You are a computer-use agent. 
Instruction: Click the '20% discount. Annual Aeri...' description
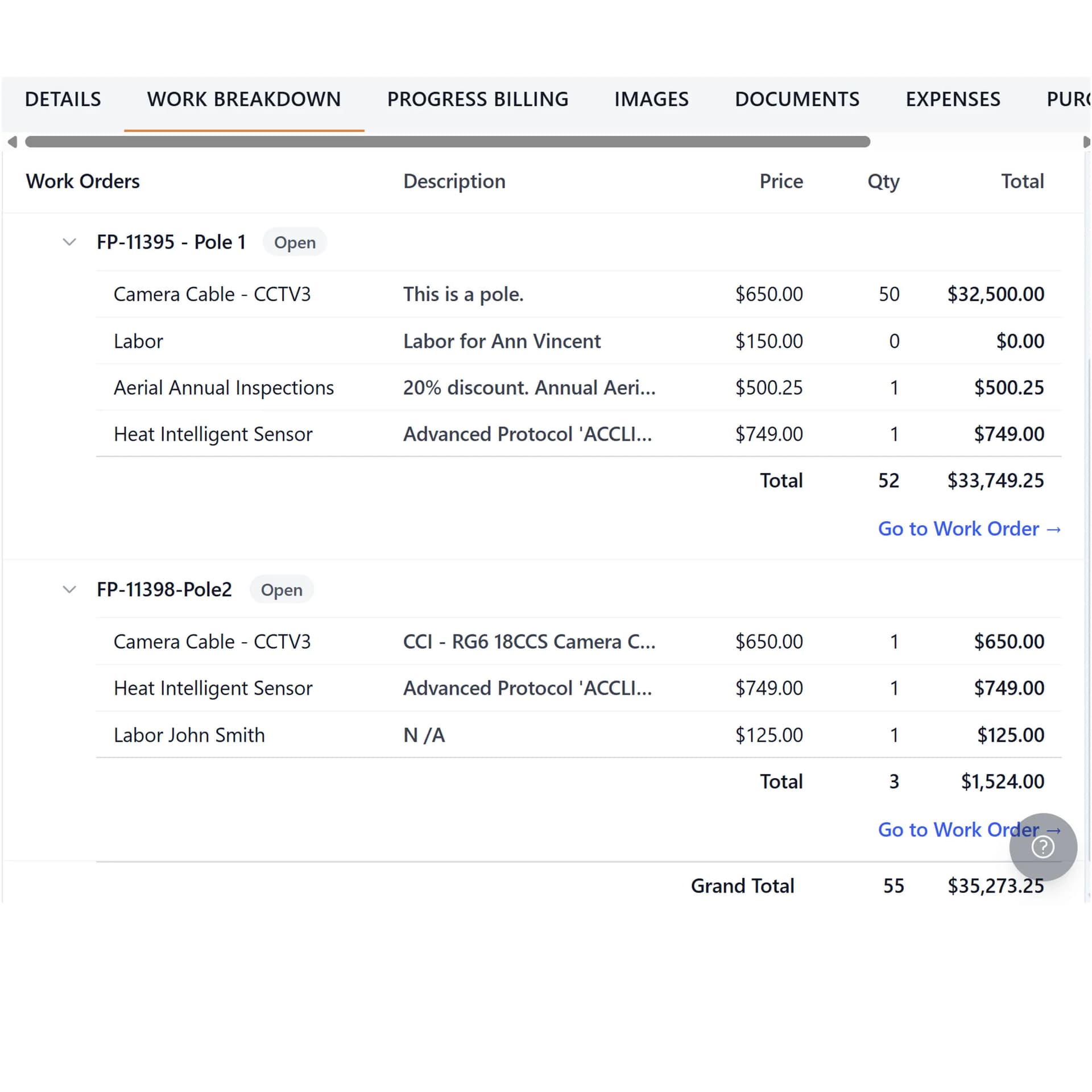(530, 388)
